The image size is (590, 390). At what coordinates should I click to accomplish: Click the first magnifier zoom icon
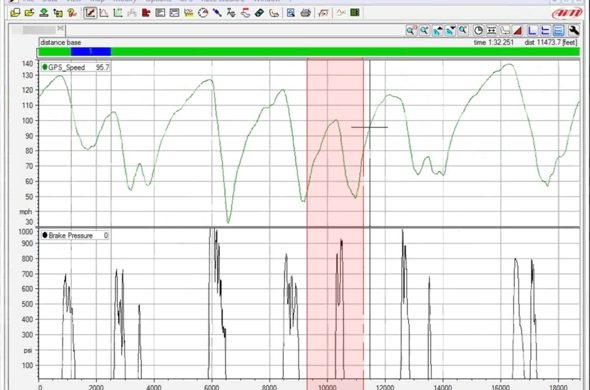[411, 30]
